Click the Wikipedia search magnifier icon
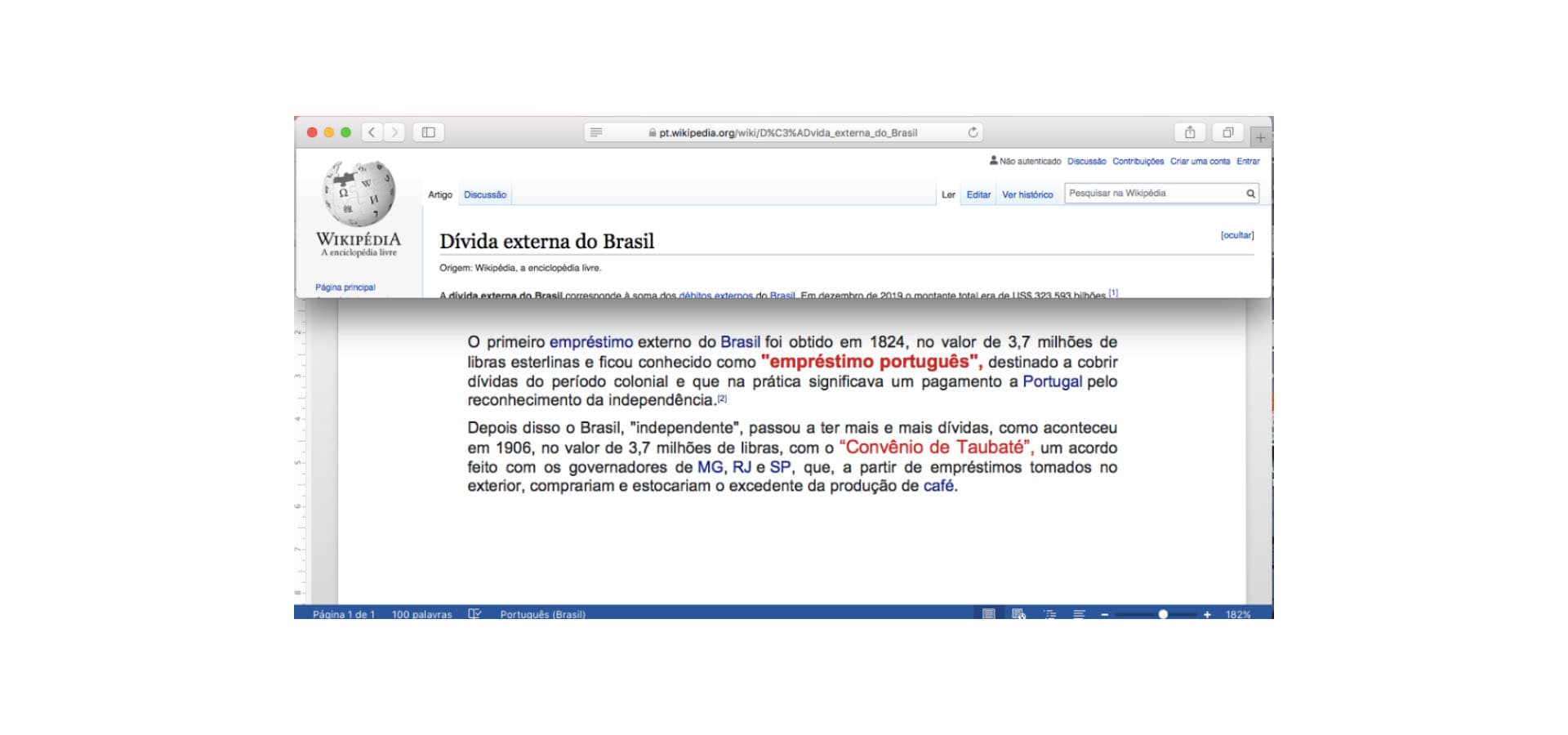 [1250, 194]
